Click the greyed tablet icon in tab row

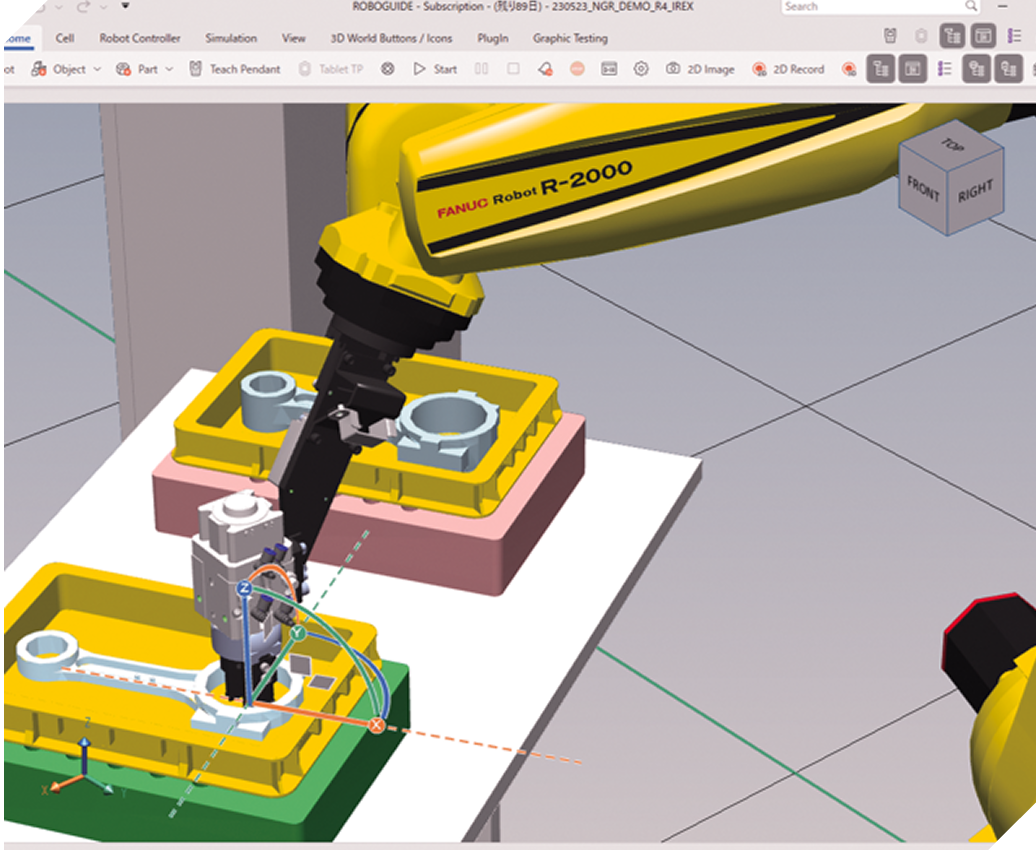pos(921,36)
